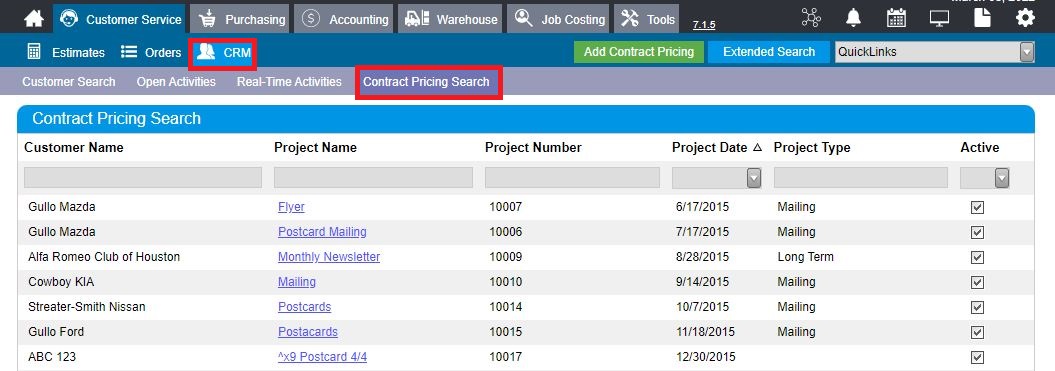Image resolution: width=1055 pixels, height=371 pixels.
Task: Open the document page icon
Action: tap(982, 18)
